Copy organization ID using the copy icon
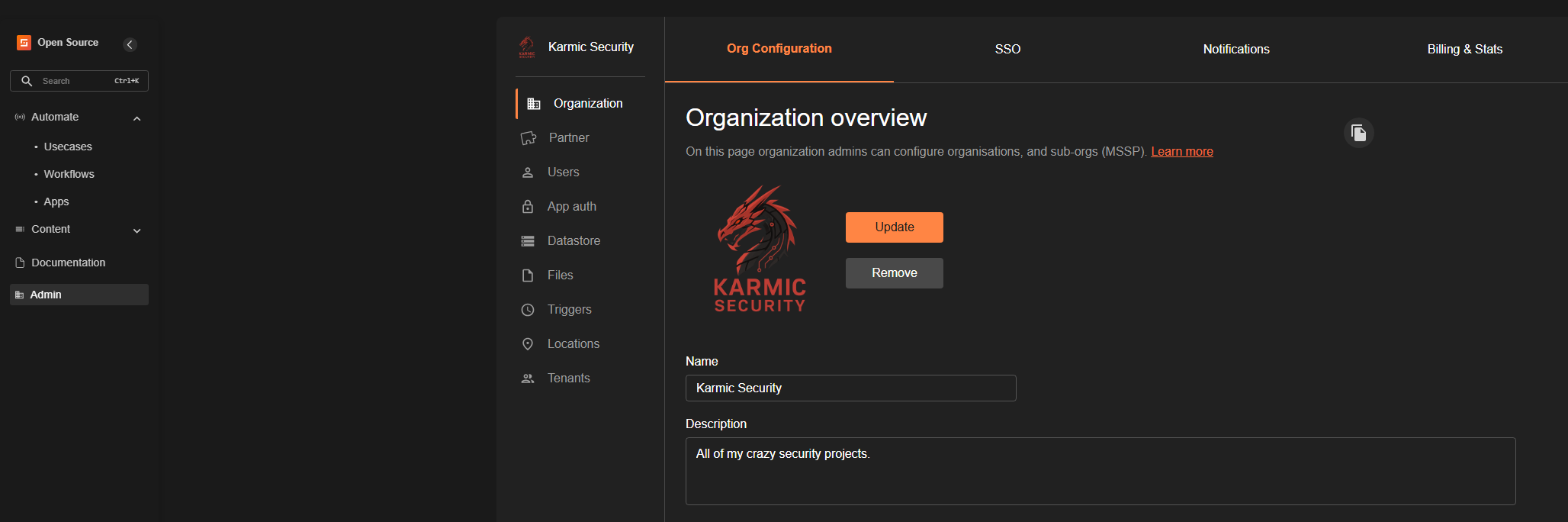 click(x=1359, y=133)
